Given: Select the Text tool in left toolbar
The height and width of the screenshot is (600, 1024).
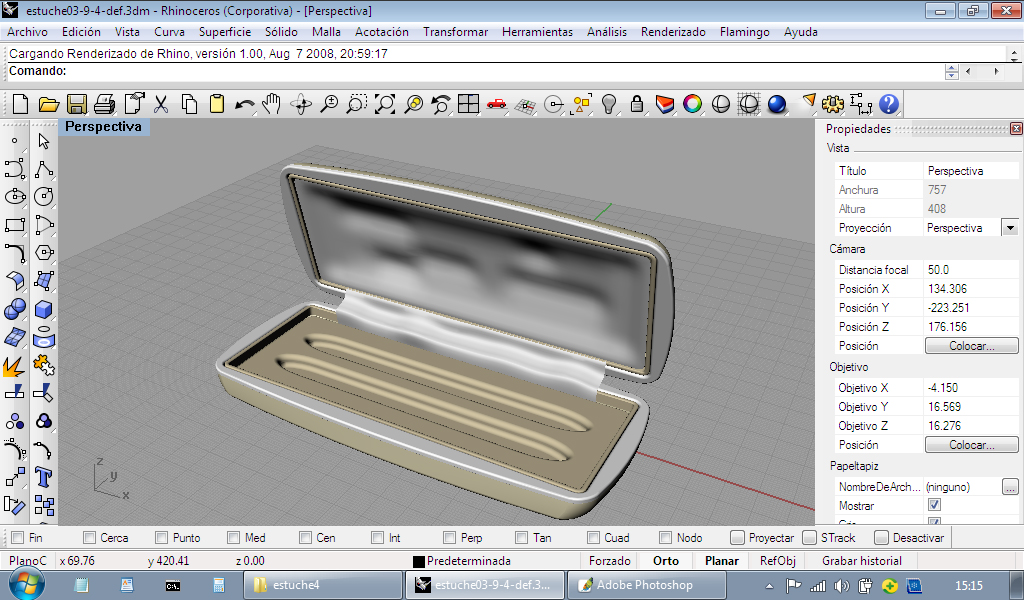Looking at the screenshot, I should coord(43,476).
